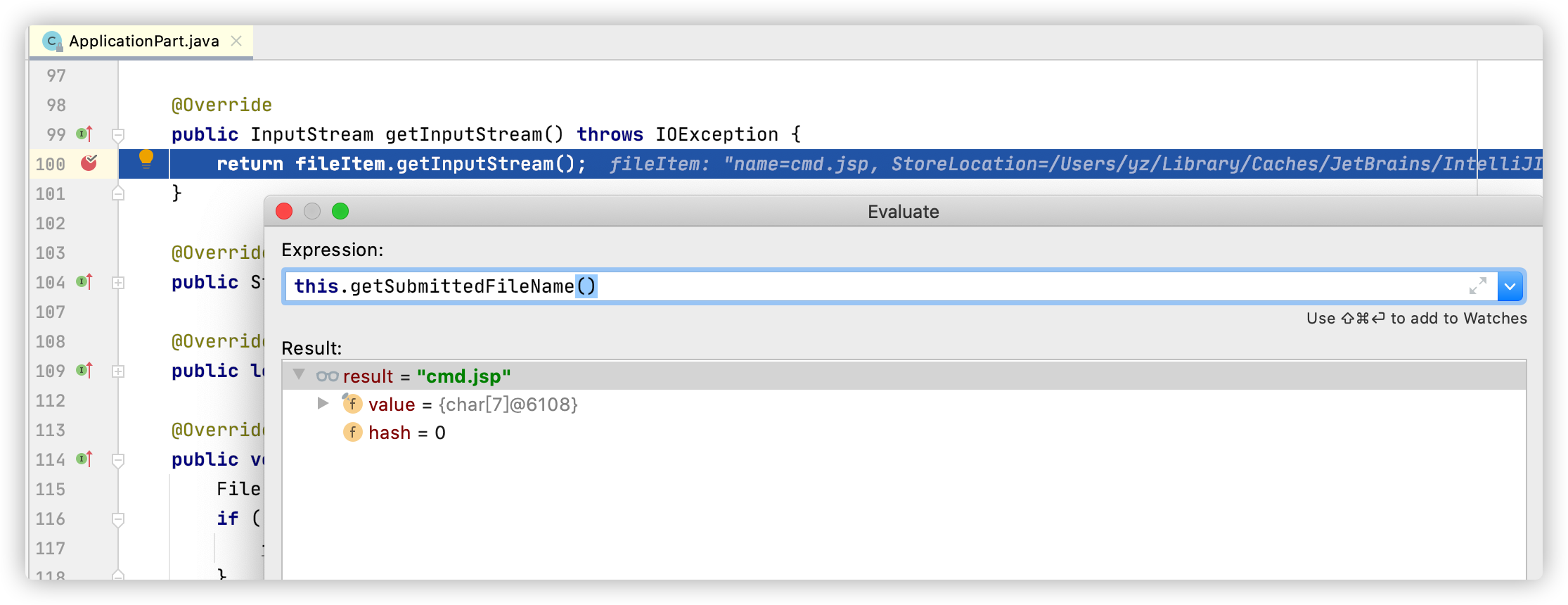Click the breakpoint icon on line 100
This screenshot has width=1568, height=605.
pos(89,163)
